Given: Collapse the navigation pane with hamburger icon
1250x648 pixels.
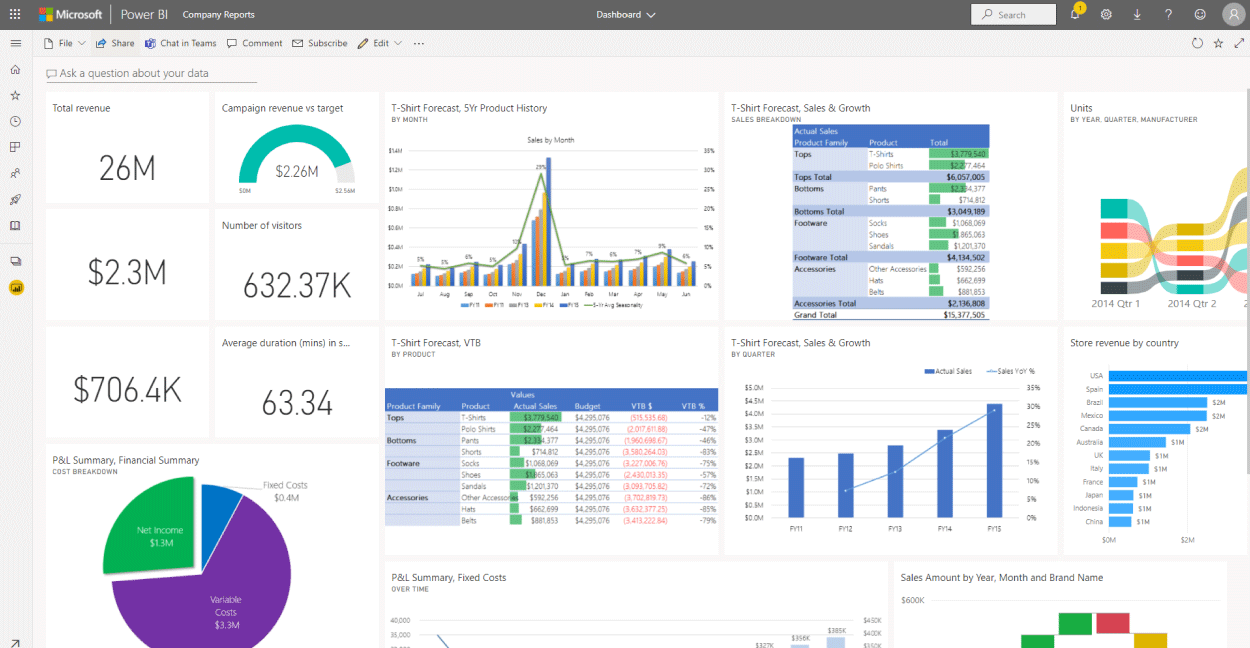Looking at the screenshot, I should pyautogui.click(x=15, y=43).
